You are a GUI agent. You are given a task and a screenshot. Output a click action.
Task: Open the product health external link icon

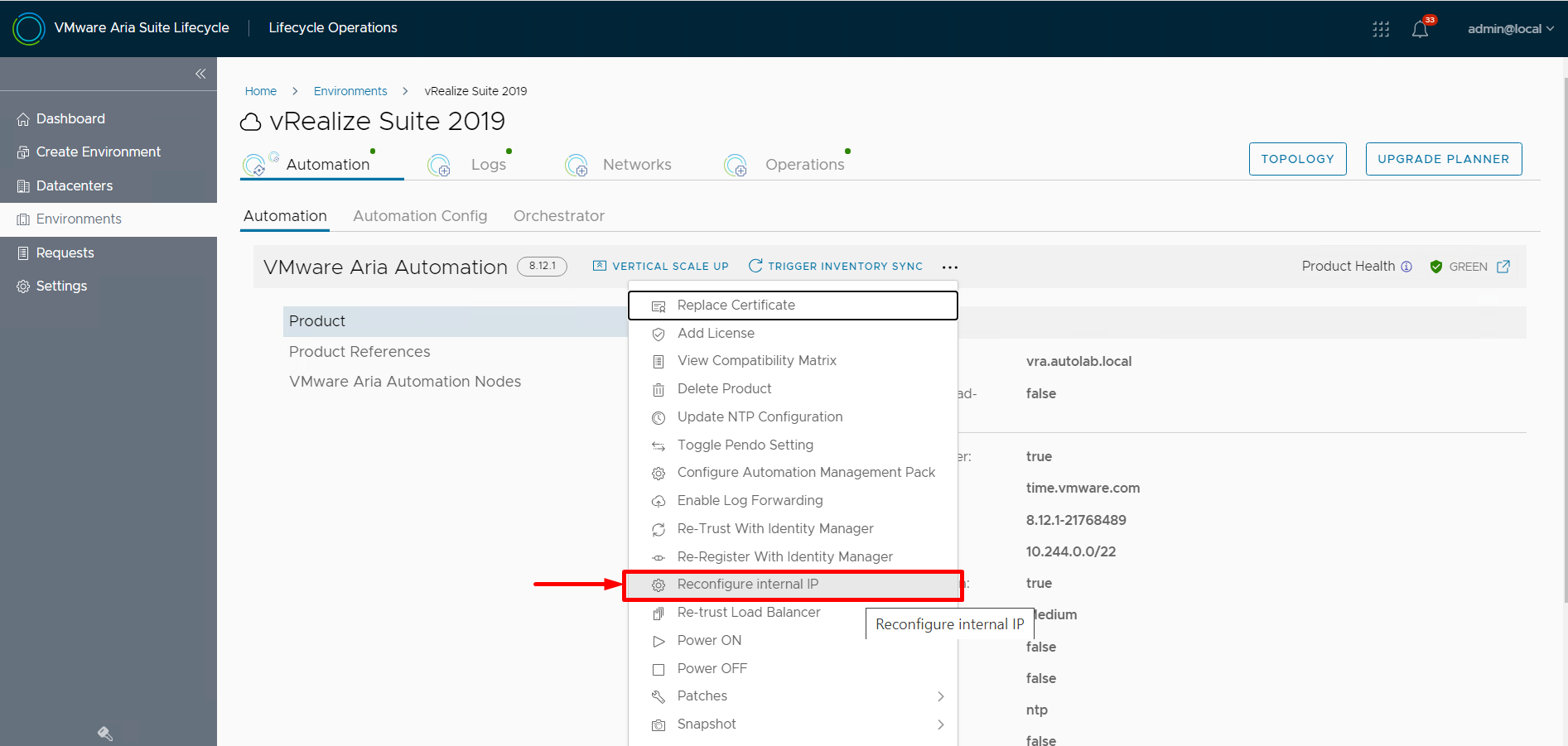tap(1503, 267)
